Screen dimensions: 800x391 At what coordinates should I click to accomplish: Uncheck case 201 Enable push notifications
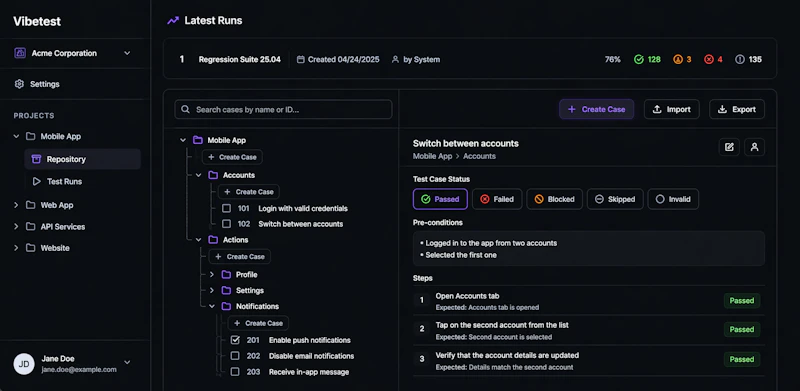point(235,340)
